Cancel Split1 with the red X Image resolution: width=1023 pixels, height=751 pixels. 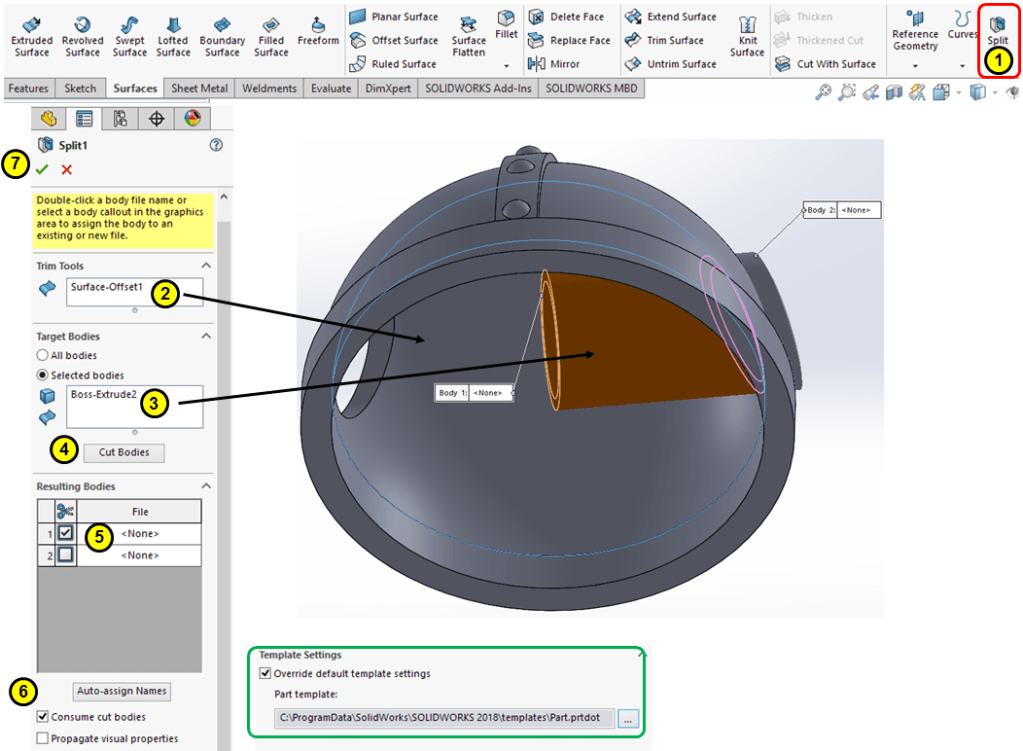point(67,170)
